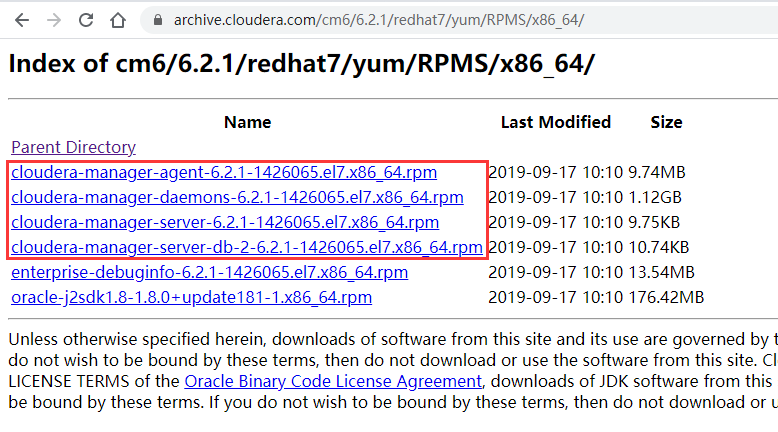Download cloudera-manager-server-6.2.1-1426065 rpm
Screen dimensions: 778x432
coord(225,222)
